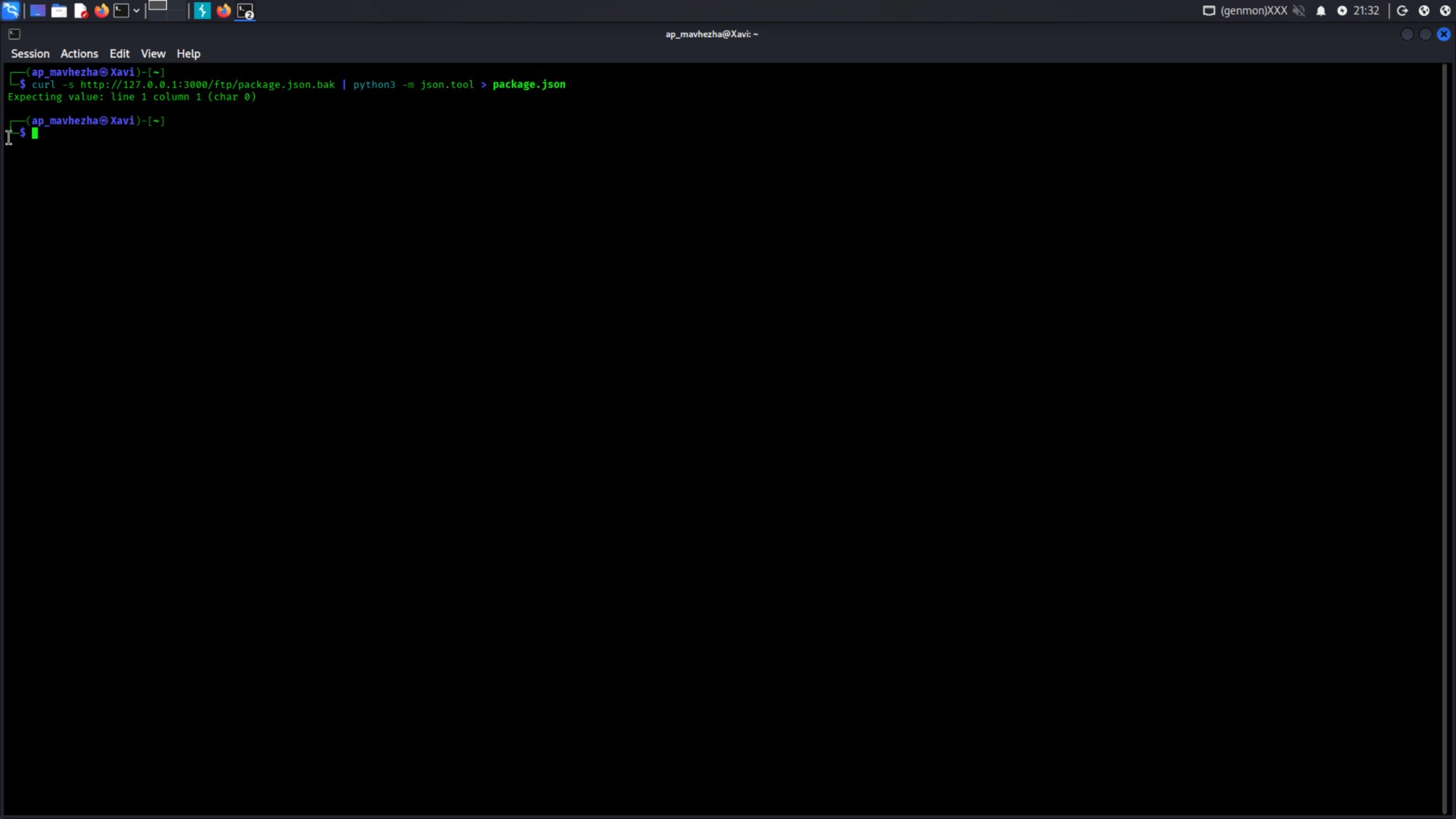Open the Kali applications menu
The height and width of the screenshot is (819, 1456).
point(11,10)
